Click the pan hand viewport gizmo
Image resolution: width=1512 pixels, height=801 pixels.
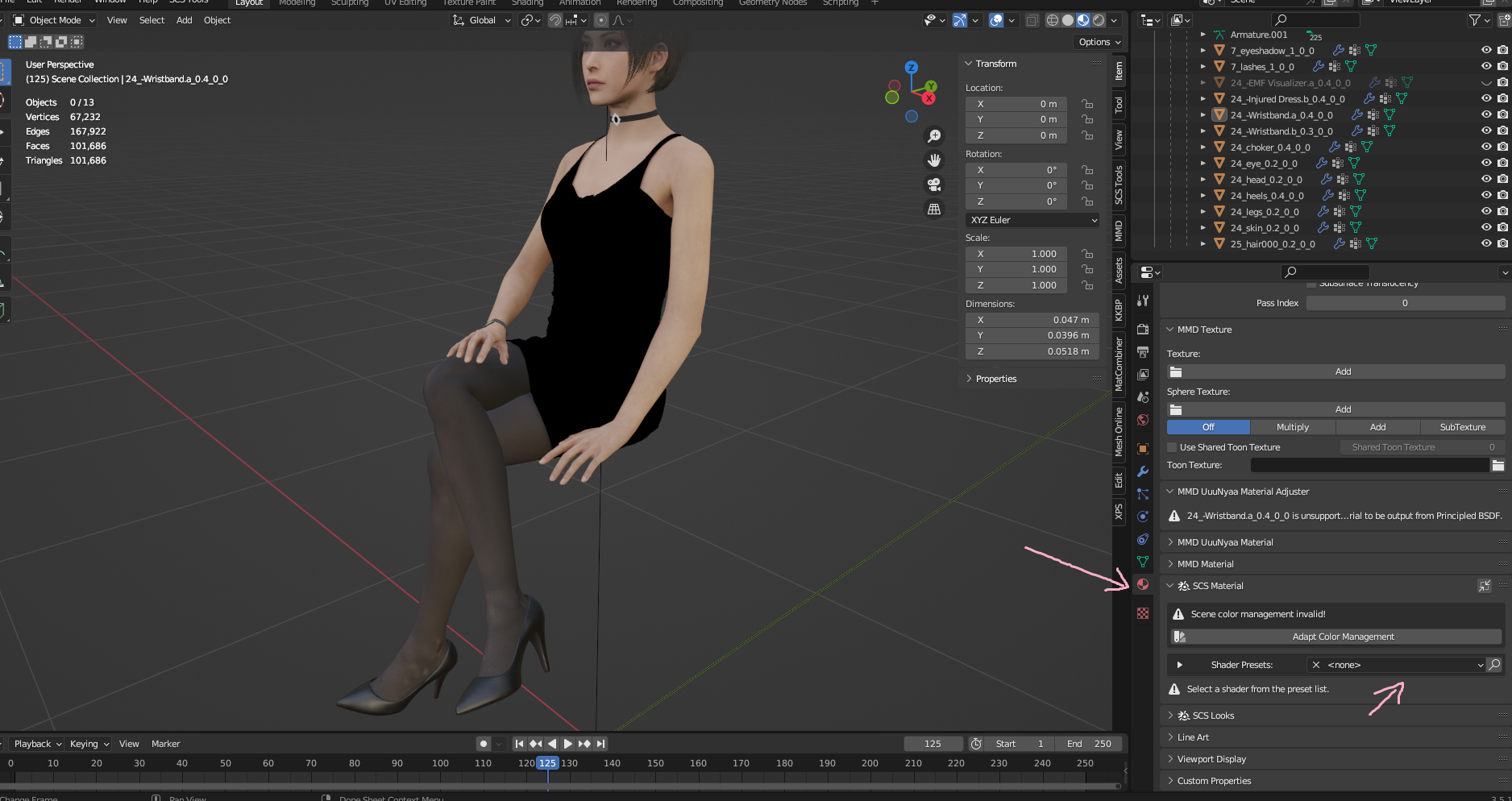click(934, 160)
